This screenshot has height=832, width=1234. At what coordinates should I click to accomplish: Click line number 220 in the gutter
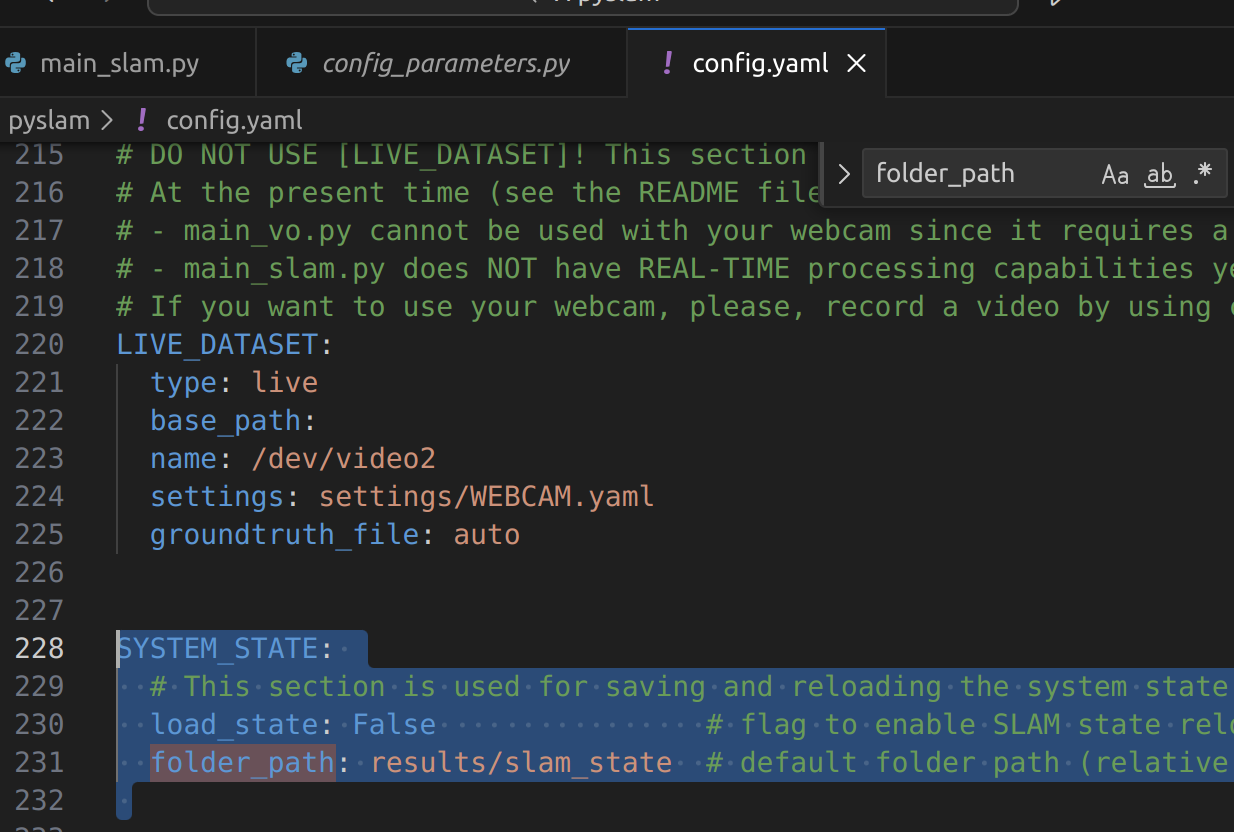[x=39, y=345]
